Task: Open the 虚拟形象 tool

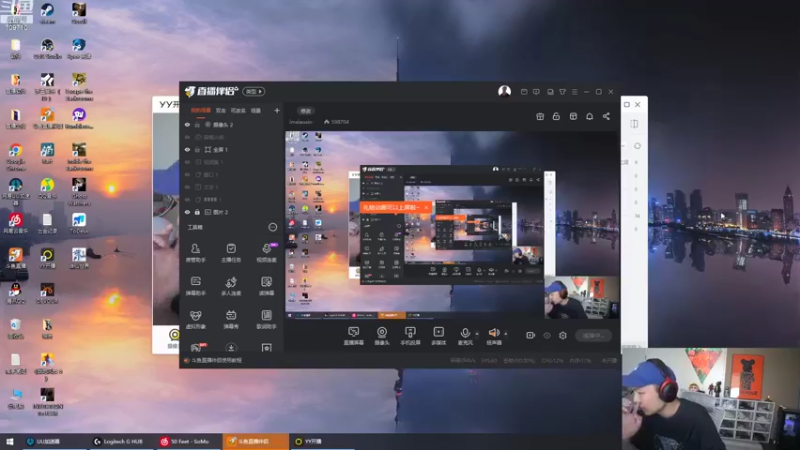Action: click(x=195, y=319)
